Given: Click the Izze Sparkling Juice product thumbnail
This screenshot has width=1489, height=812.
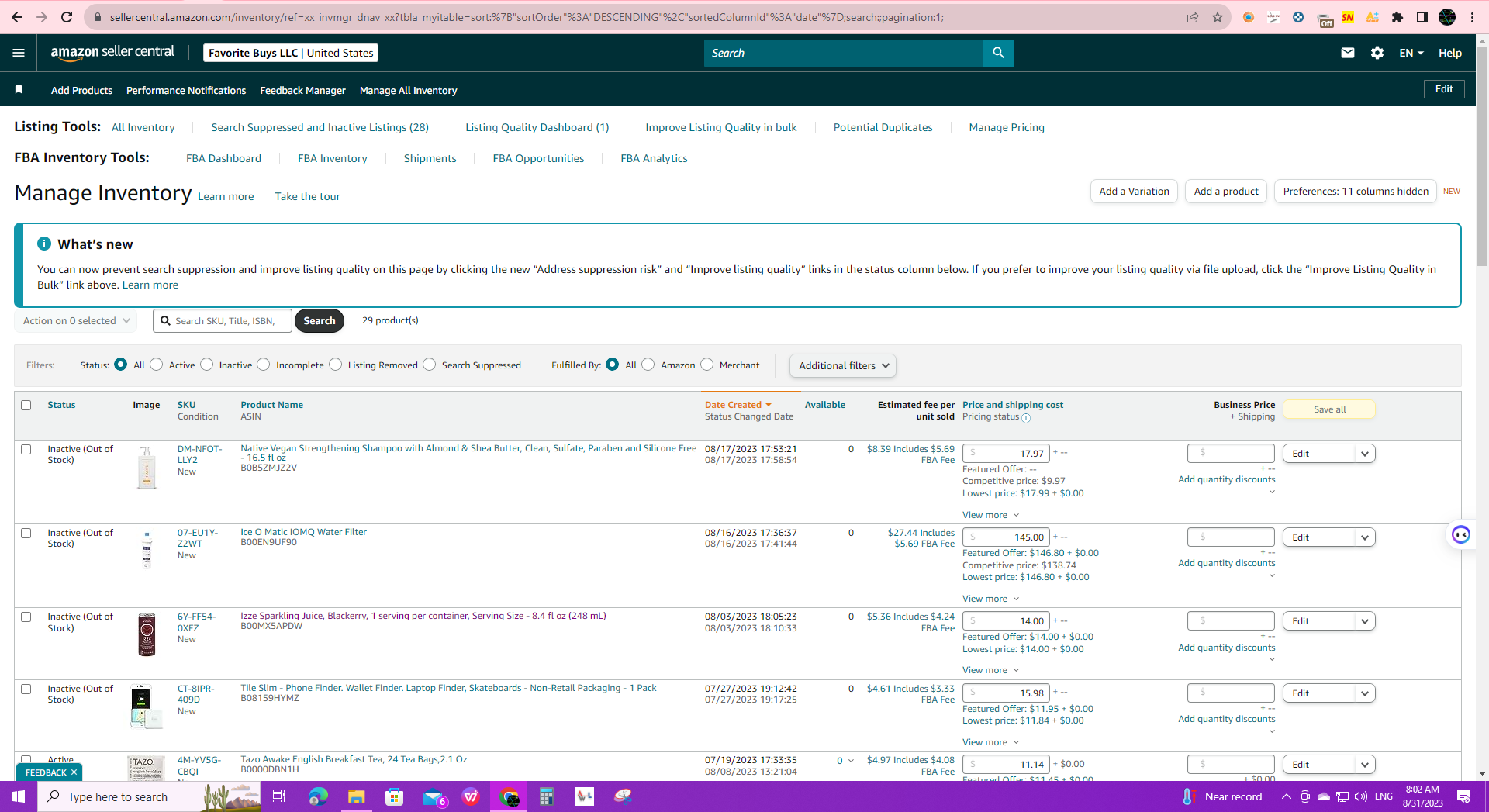Looking at the screenshot, I should tap(147, 634).
